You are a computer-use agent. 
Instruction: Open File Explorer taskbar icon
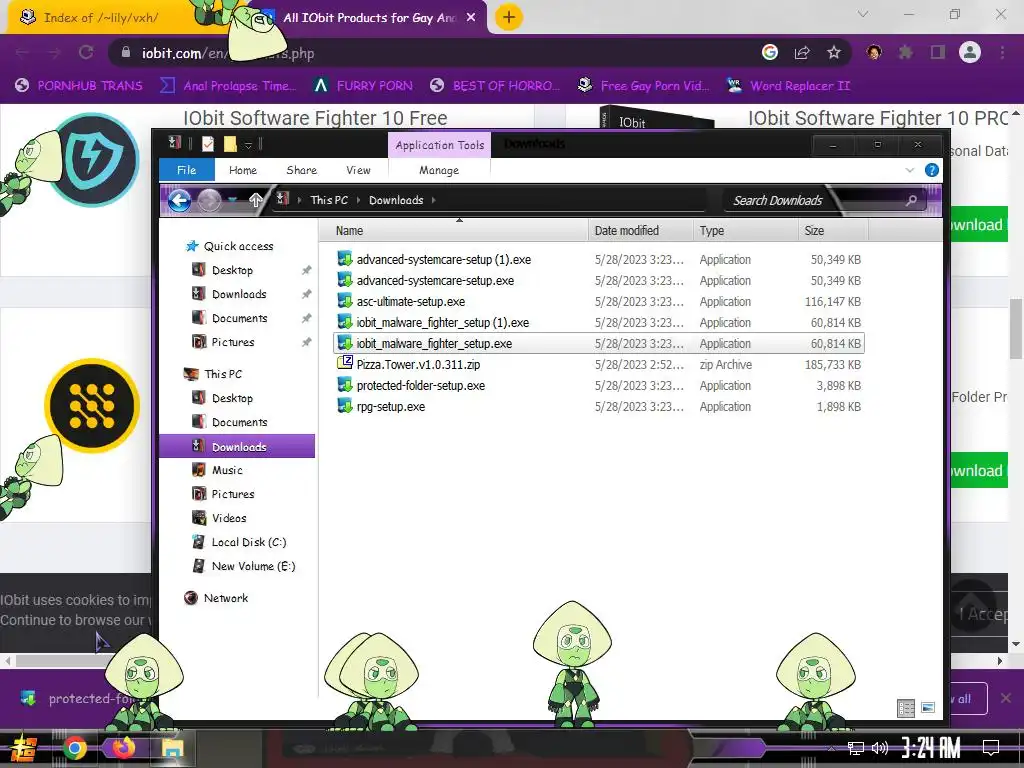pyautogui.click(x=172, y=748)
